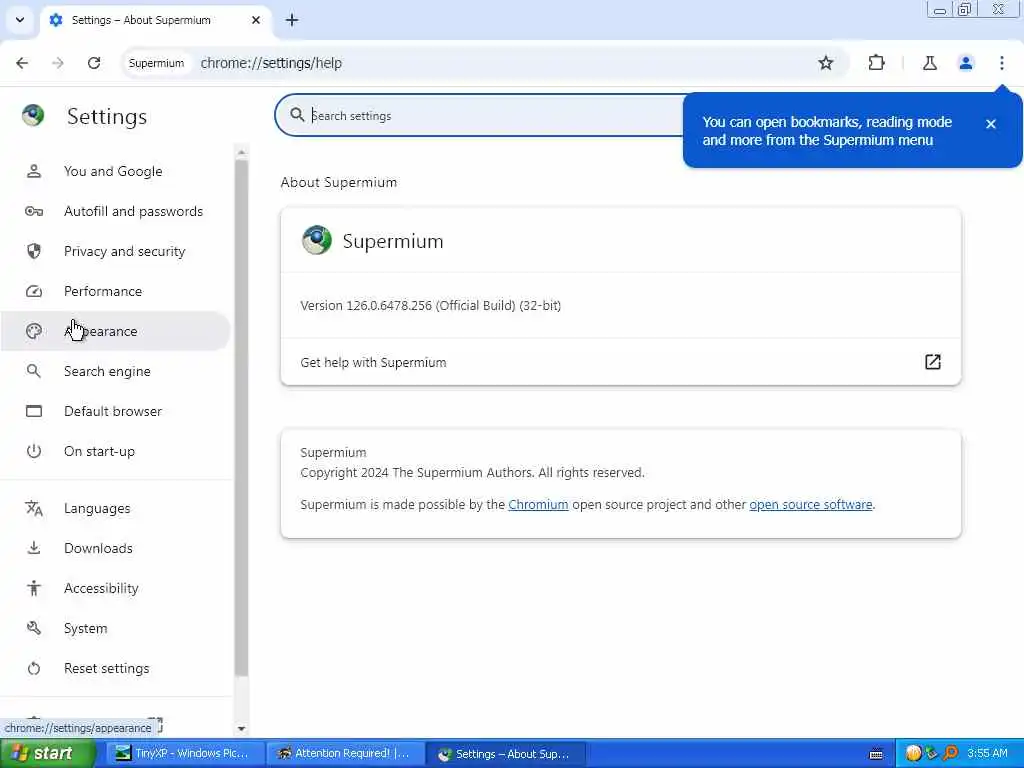Click the download arrow icon beside Downloads
Viewport: 1024px width, 768px height.
pos(34,548)
